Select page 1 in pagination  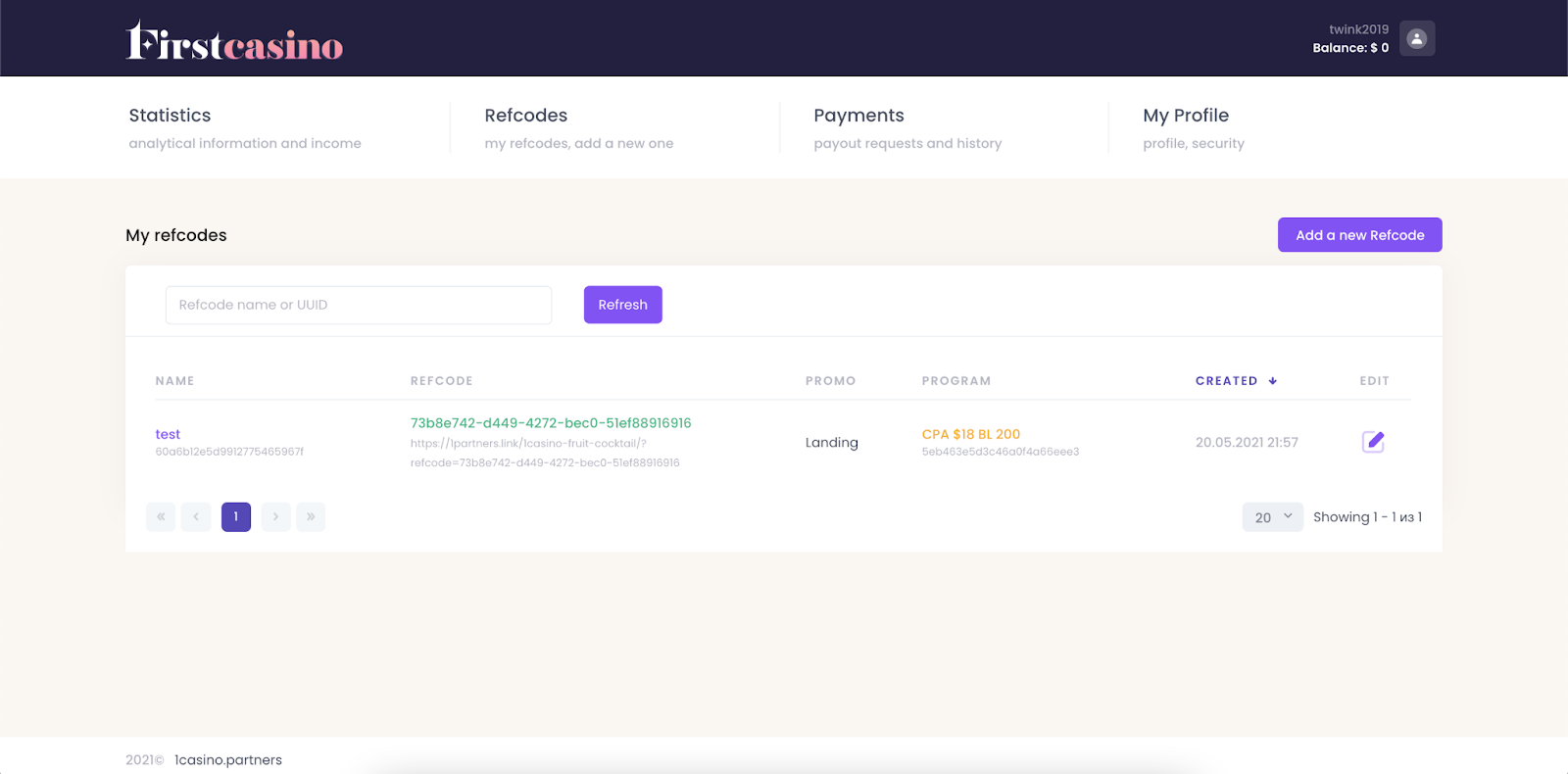(x=236, y=516)
